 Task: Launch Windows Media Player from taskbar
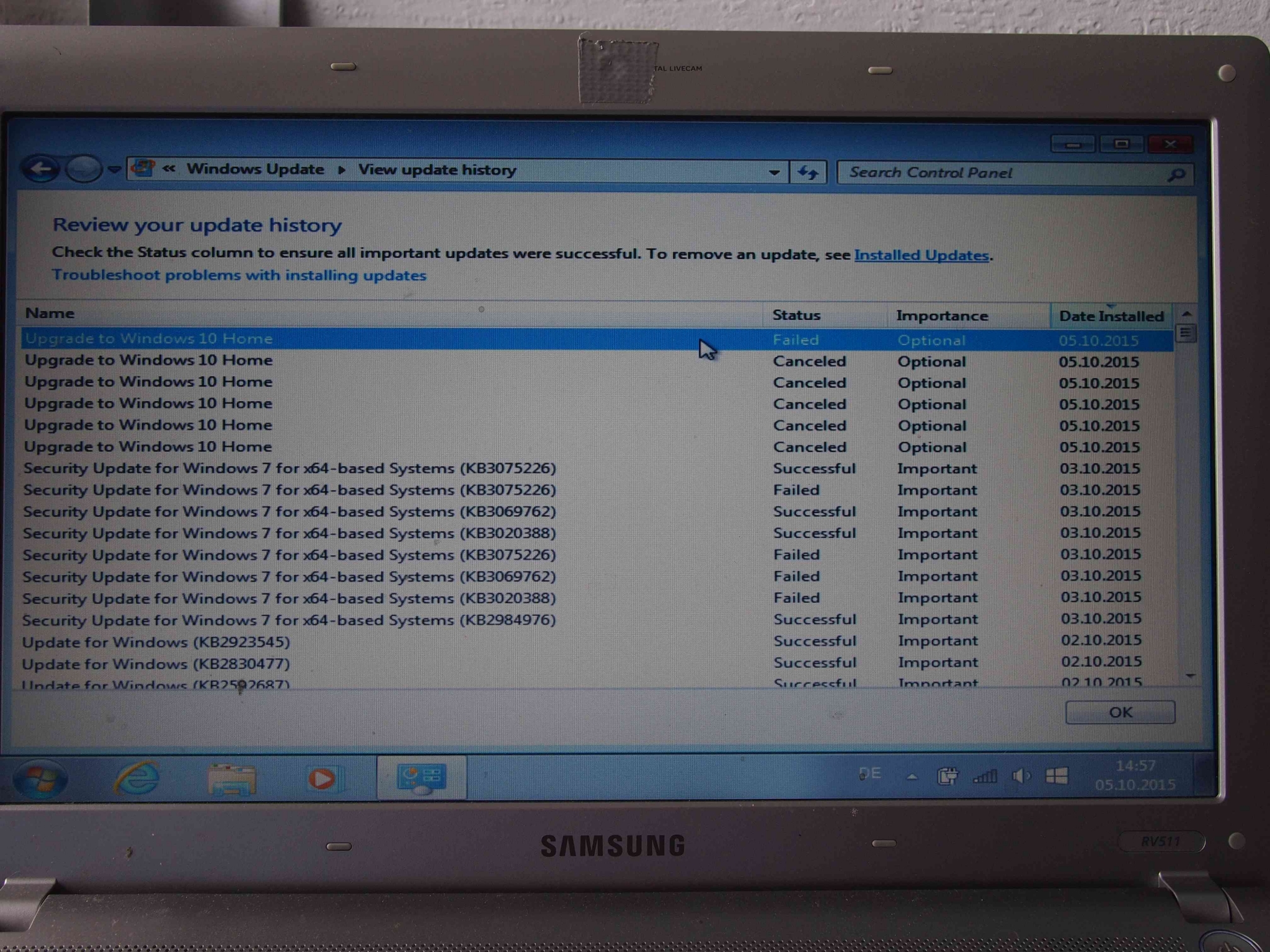[x=322, y=778]
